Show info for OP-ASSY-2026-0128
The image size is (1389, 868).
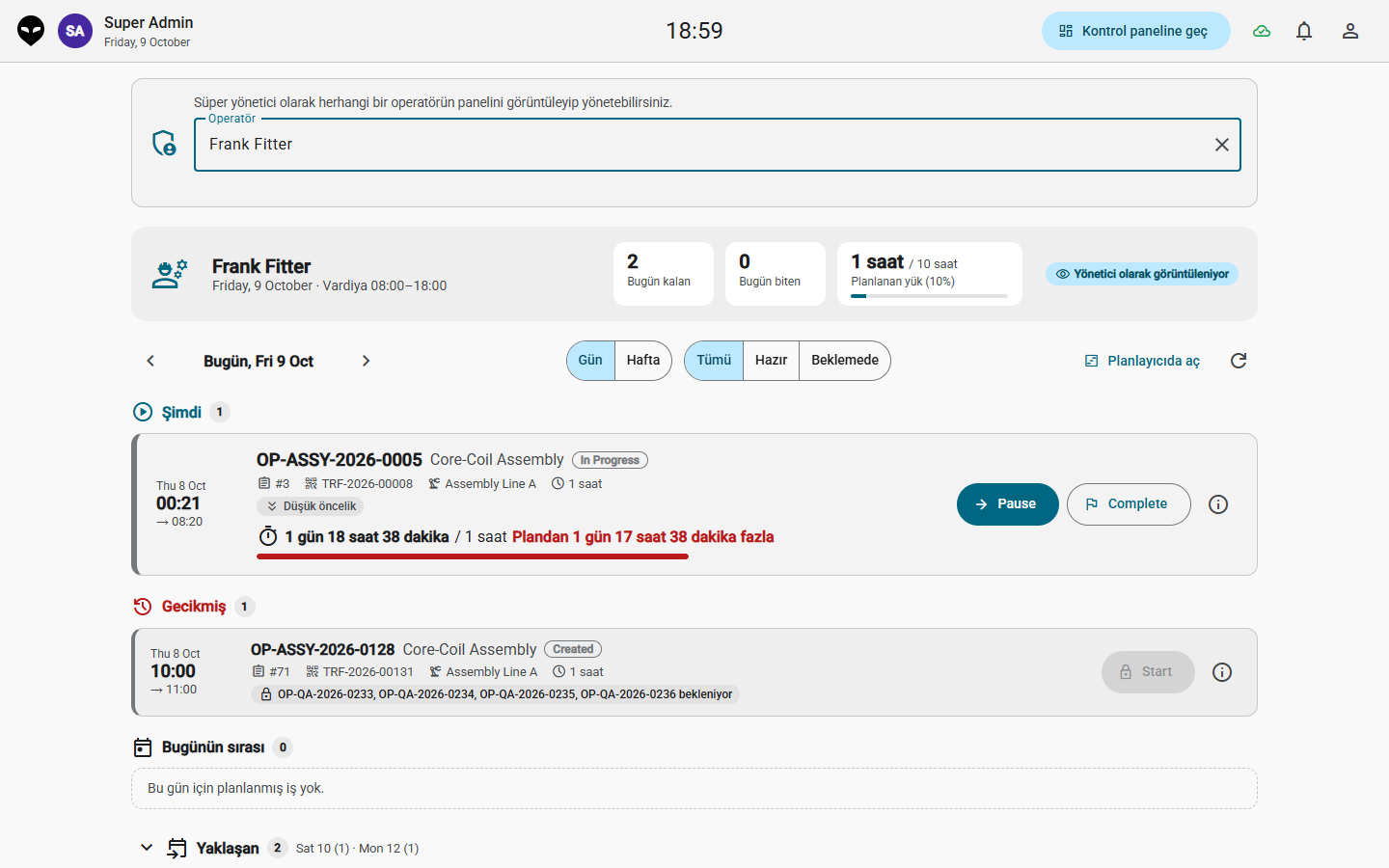point(1222,672)
